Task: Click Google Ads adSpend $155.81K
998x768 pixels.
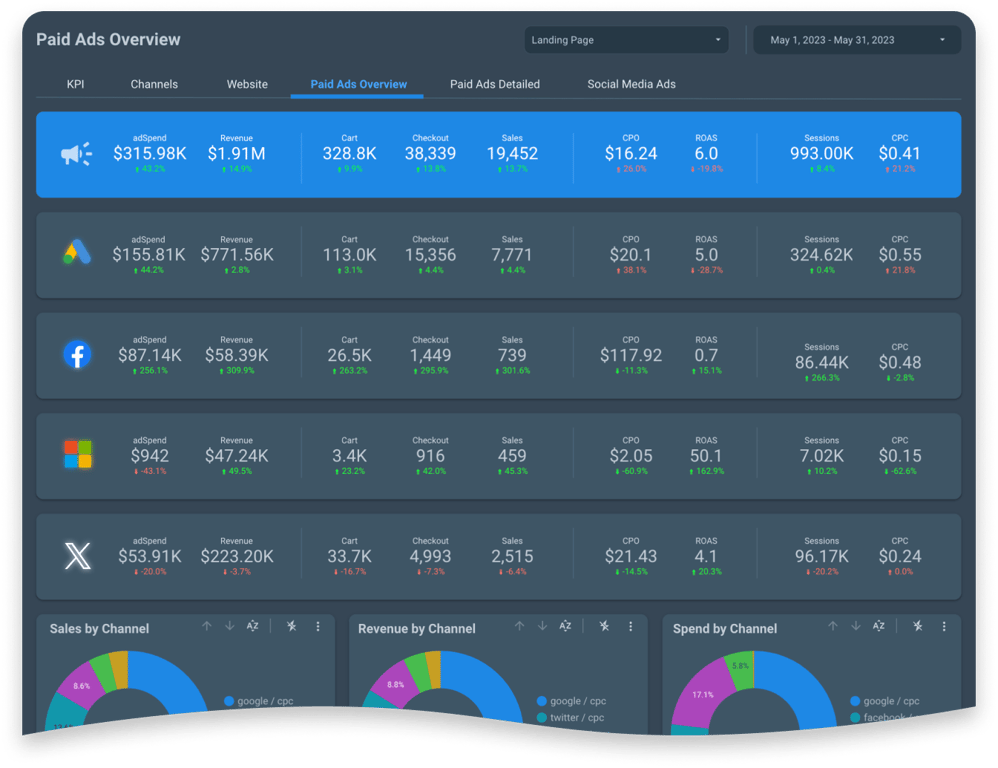Action: click(149, 255)
